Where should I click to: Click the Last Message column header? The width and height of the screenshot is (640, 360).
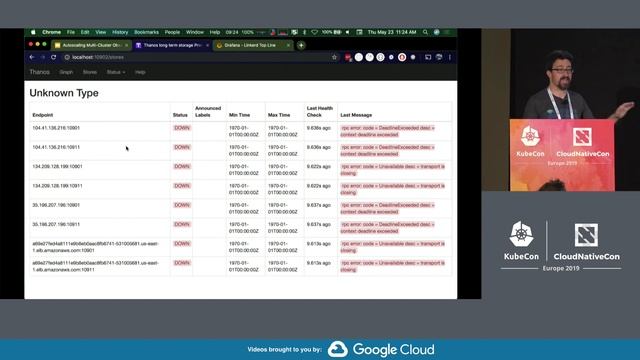[x=356, y=115]
